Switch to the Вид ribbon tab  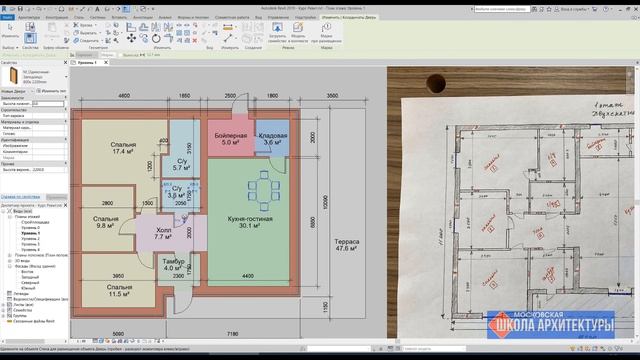tap(258, 18)
